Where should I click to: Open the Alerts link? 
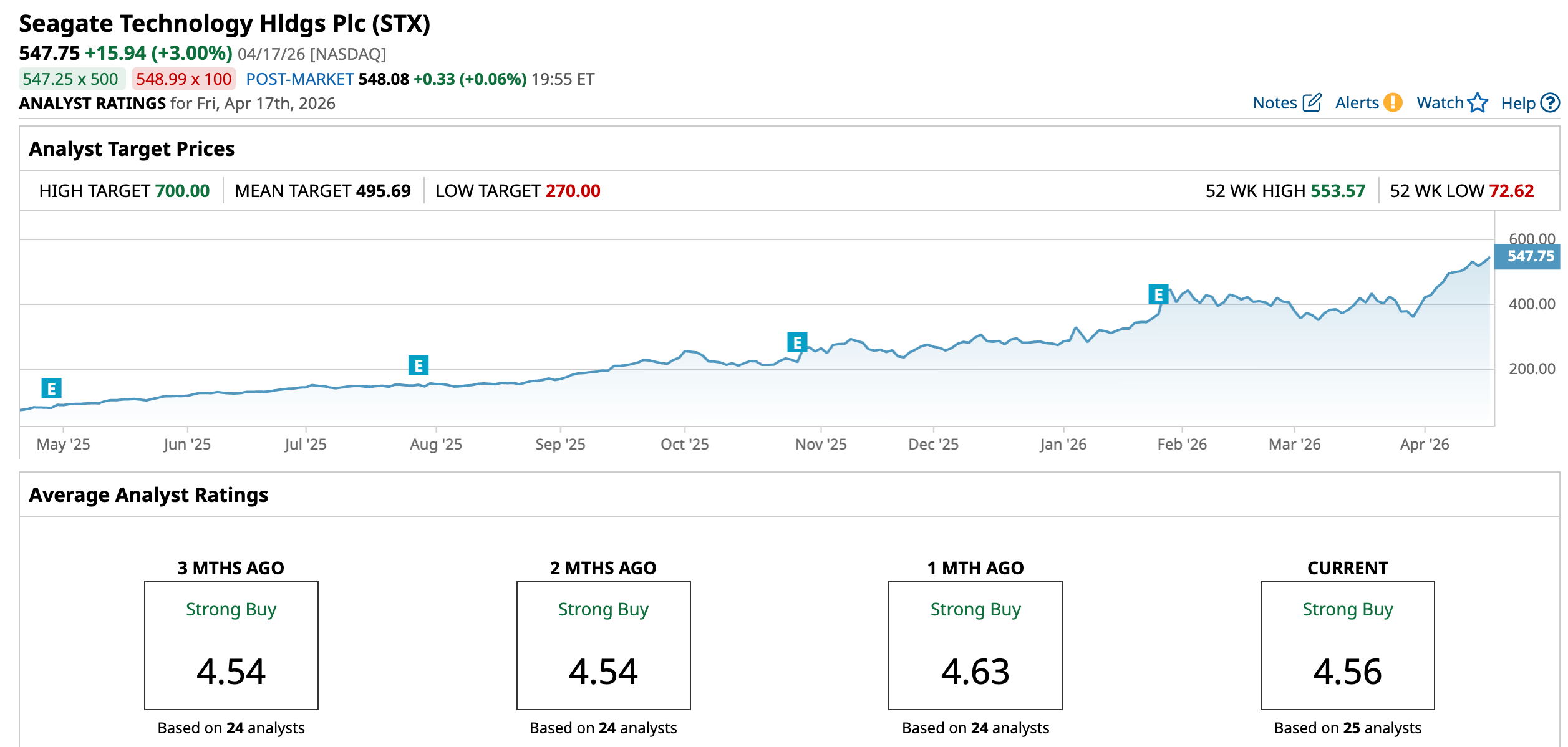(x=1357, y=103)
